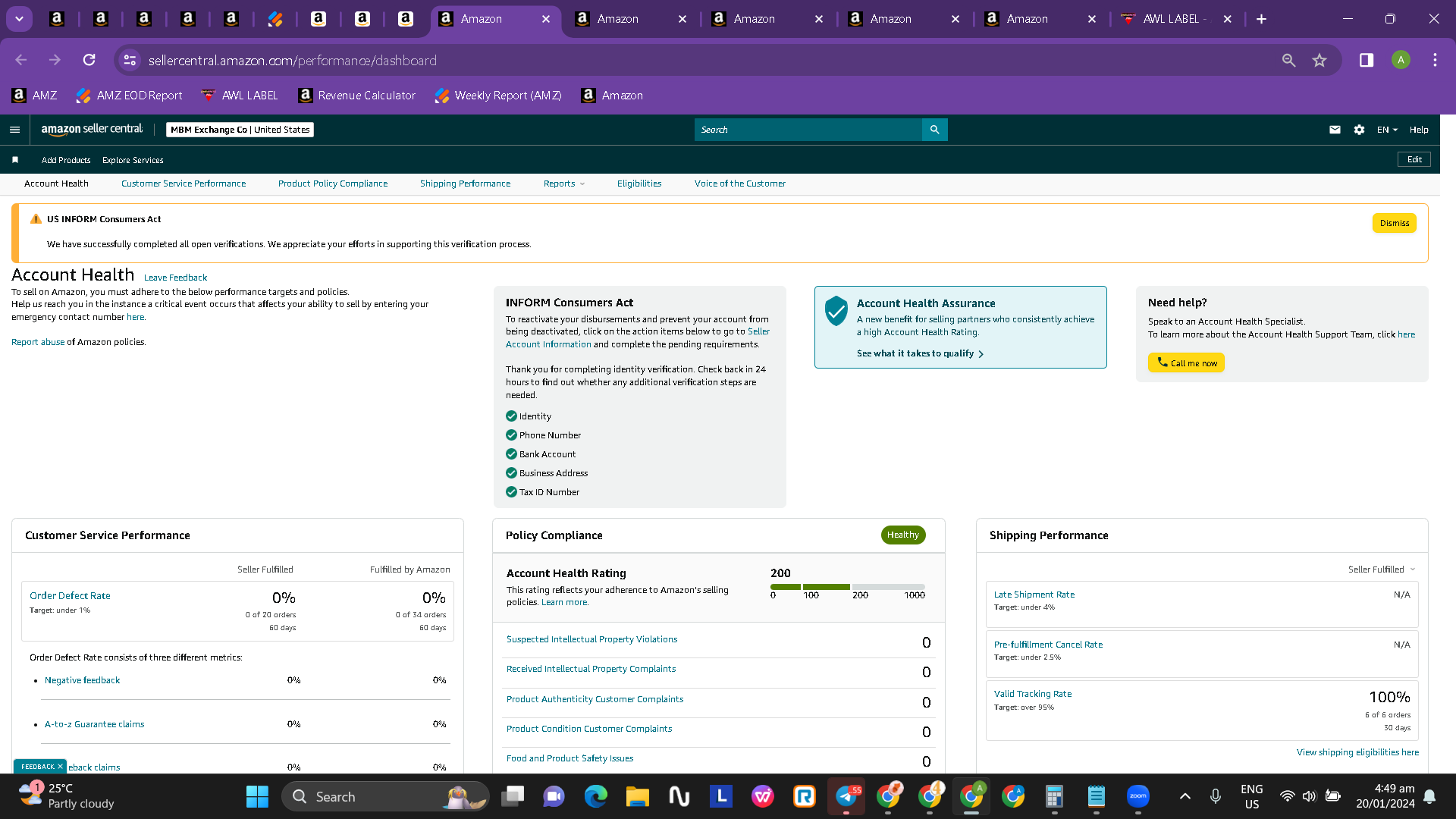This screenshot has width=1456, height=819.
Task: Open the Windows Start menu
Action: tap(257, 796)
